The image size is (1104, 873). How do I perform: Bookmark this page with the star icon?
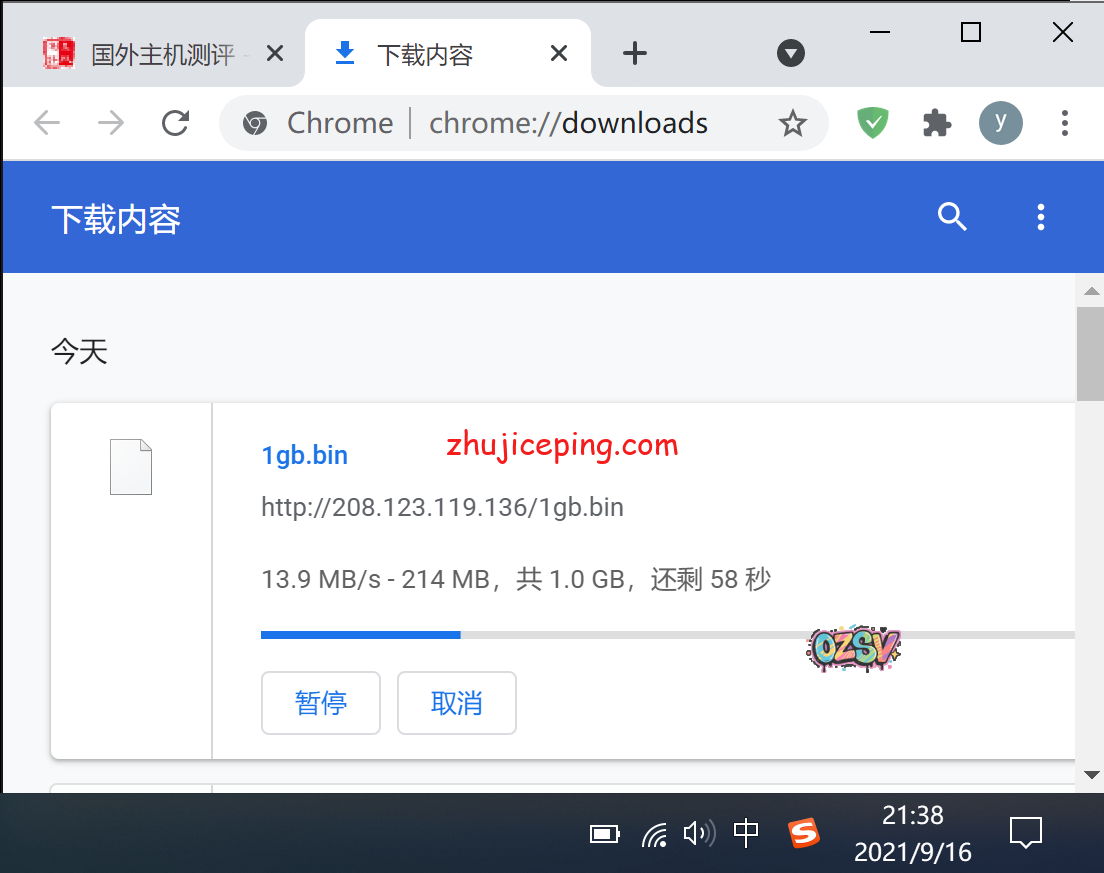click(x=792, y=123)
